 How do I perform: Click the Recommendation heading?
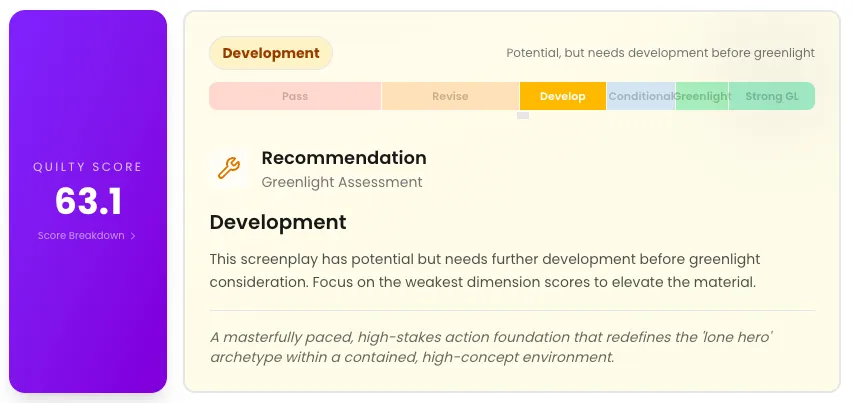[x=343, y=158]
